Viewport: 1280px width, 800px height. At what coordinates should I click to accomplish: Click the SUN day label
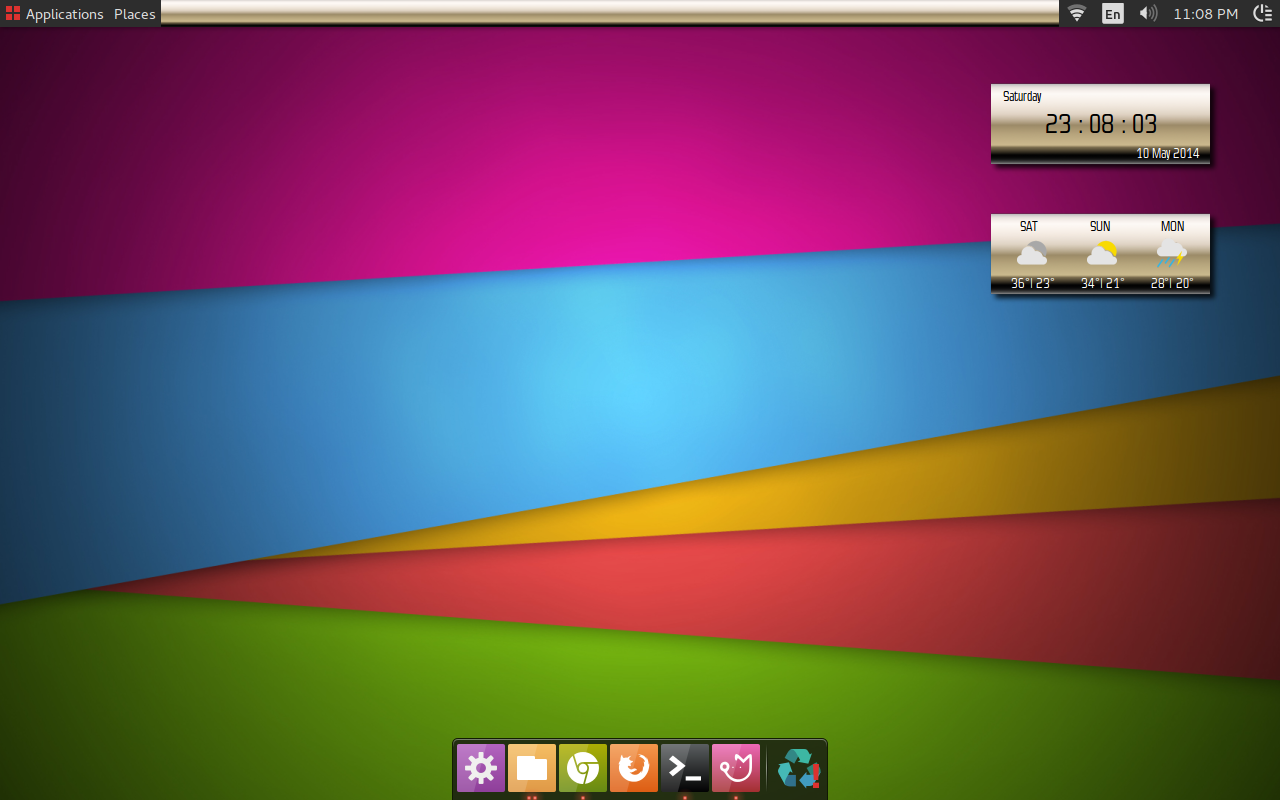coord(1100,227)
